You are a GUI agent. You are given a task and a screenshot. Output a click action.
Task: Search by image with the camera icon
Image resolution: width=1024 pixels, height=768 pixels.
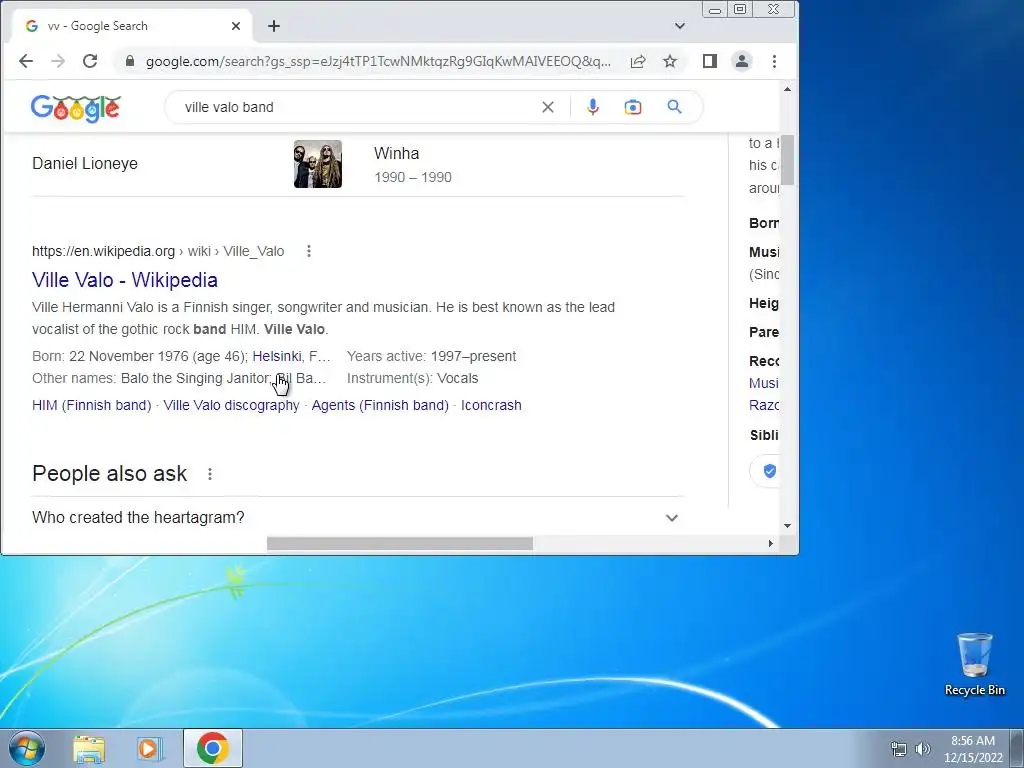pos(632,107)
